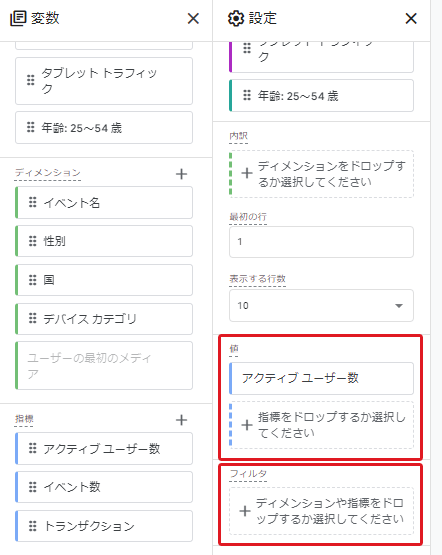
Task: Click the 最初の行 input field
Action: tap(321, 242)
